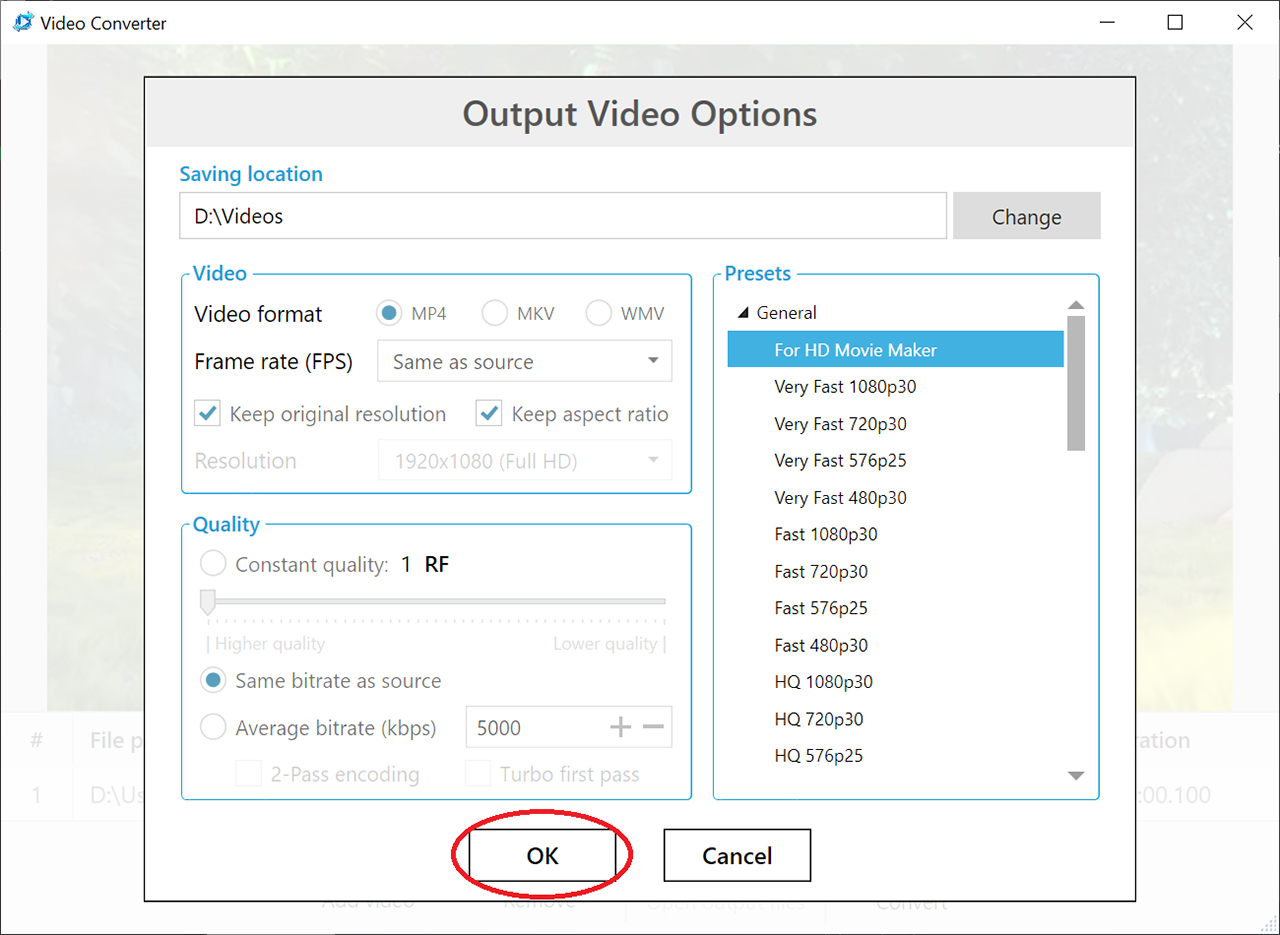Click the Constant quality slider handle
1280x935 pixels.
pyautogui.click(x=208, y=602)
